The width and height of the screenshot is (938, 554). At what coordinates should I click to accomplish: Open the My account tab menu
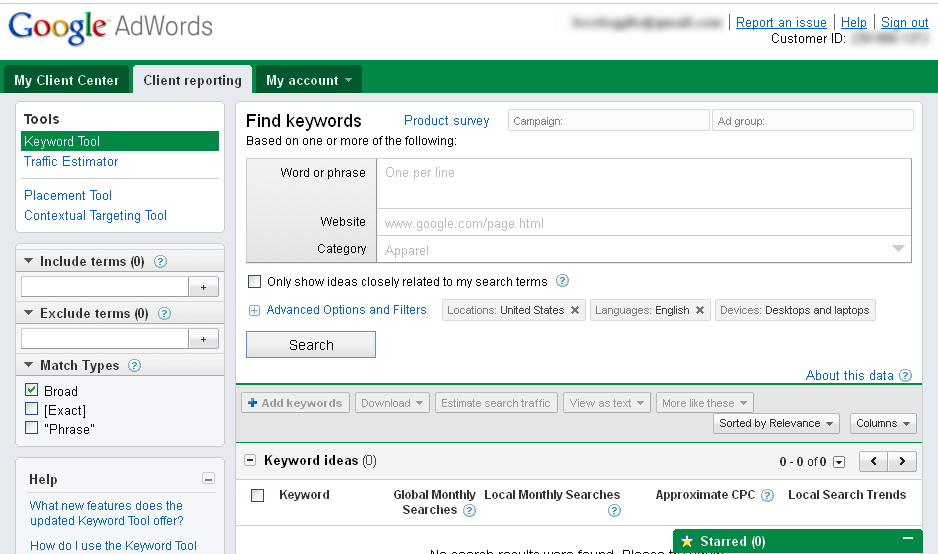pos(308,80)
